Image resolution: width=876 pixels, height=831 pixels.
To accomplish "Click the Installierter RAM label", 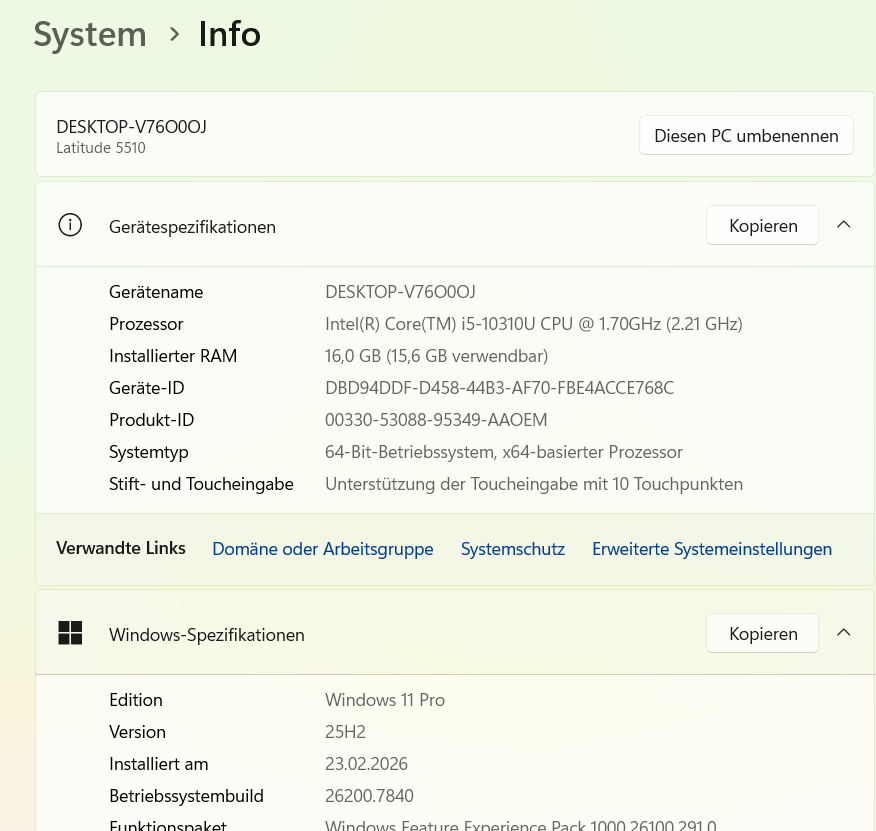I will 173,356.
